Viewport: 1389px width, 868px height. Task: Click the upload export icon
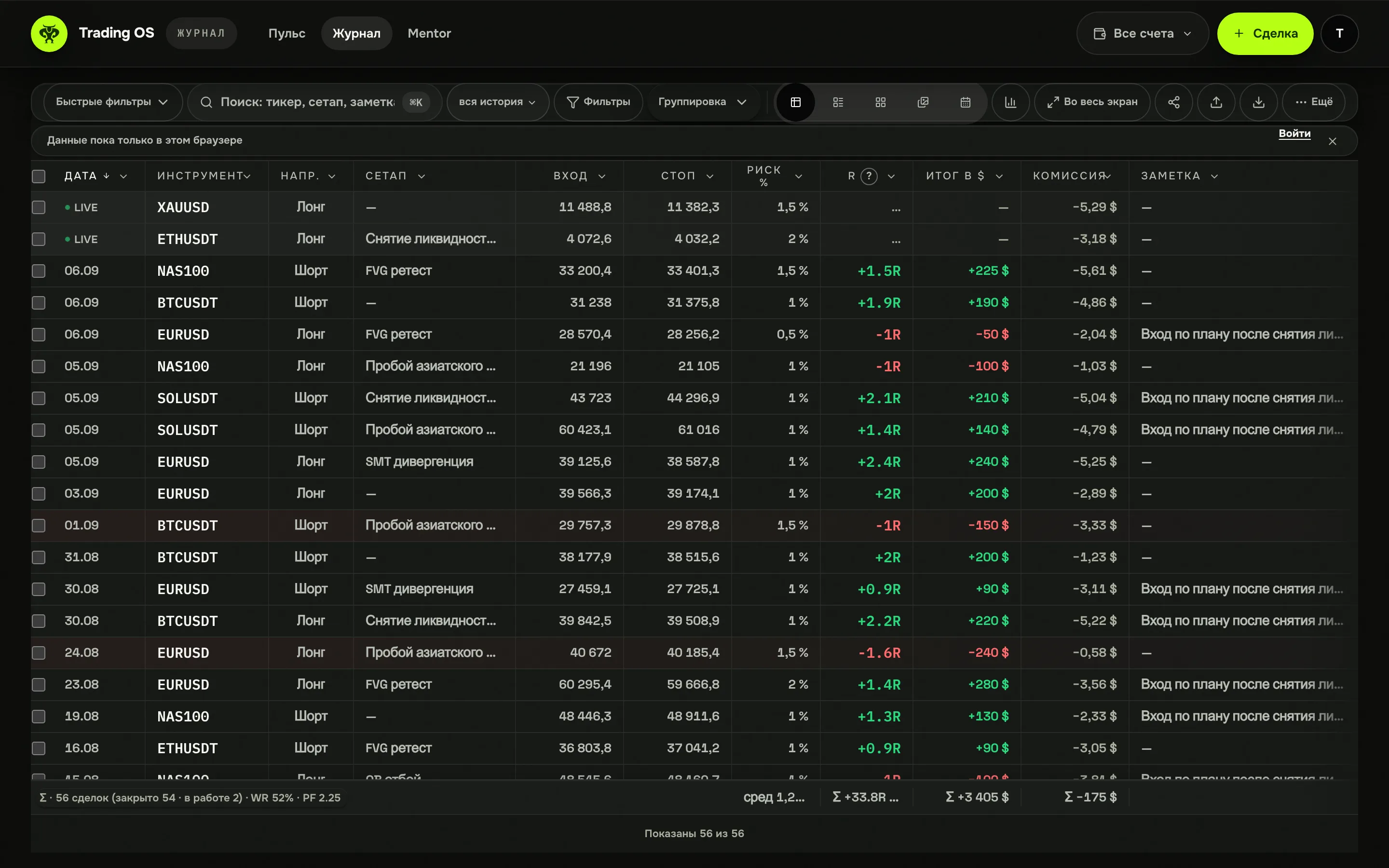[1216, 102]
